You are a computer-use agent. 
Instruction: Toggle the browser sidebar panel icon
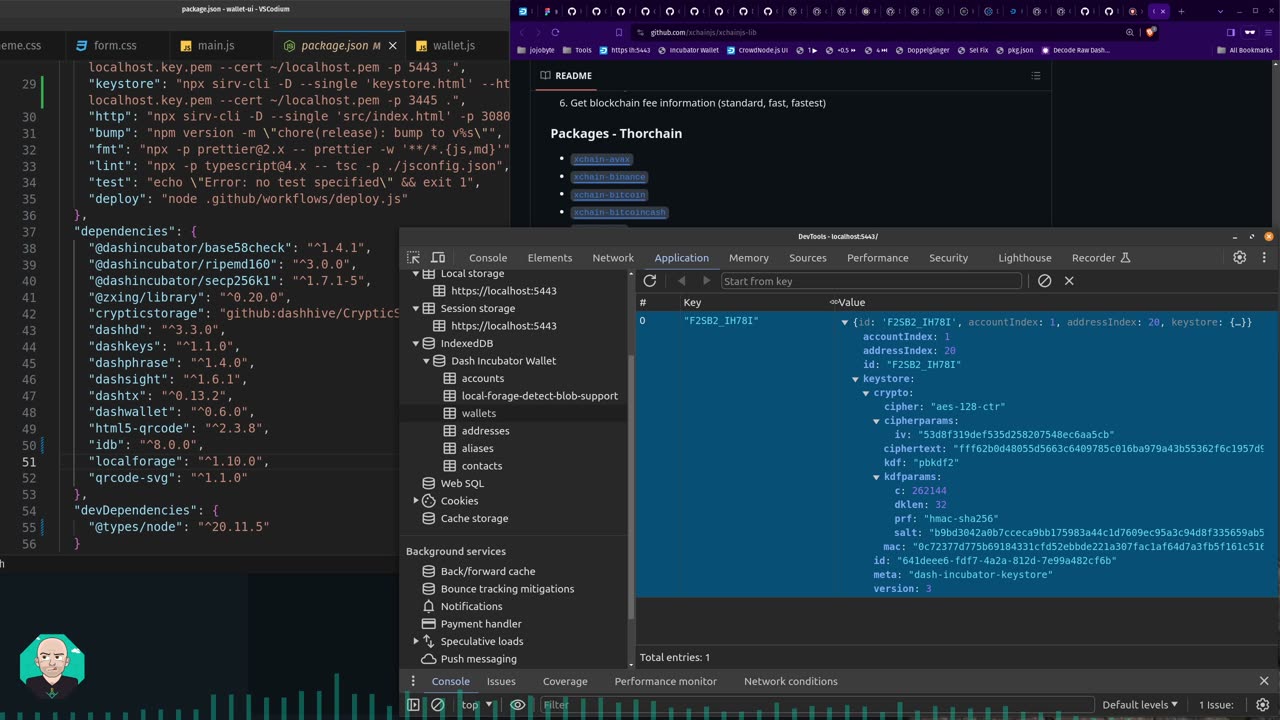(x=1231, y=32)
